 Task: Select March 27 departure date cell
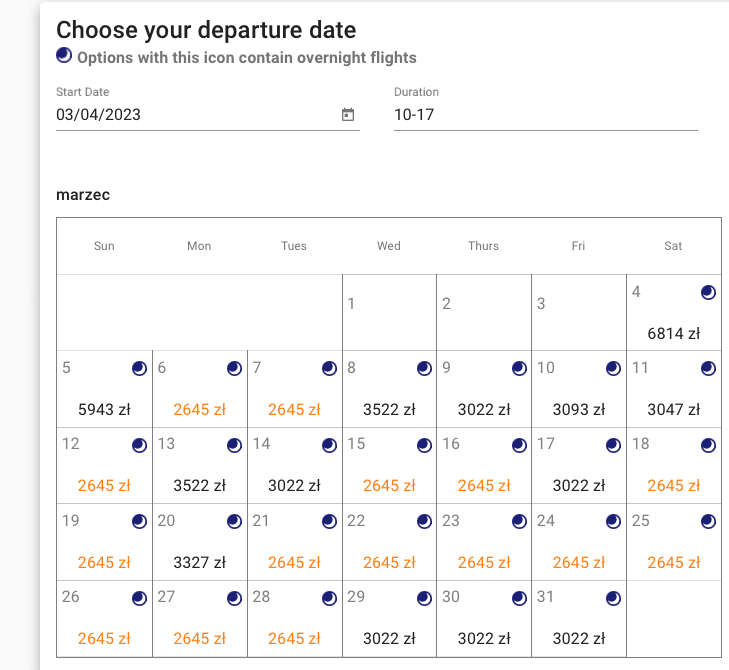point(200,619)
